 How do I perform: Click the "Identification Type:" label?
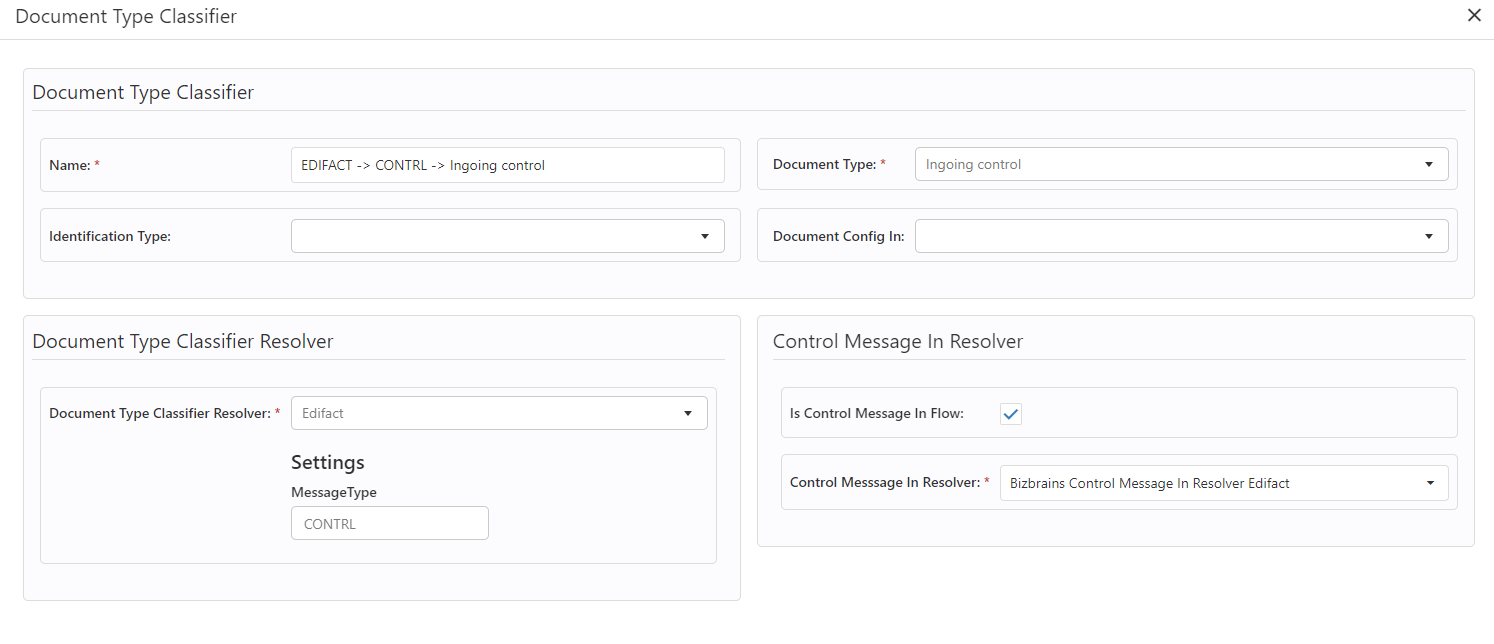[x=110, y=237]
